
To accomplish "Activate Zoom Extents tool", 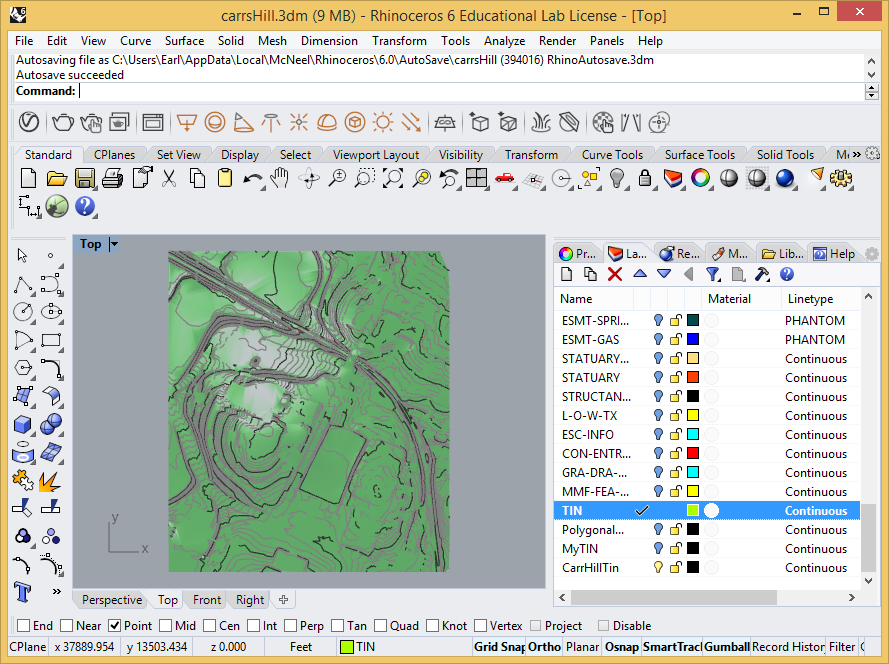I will [x=393, y=179].
